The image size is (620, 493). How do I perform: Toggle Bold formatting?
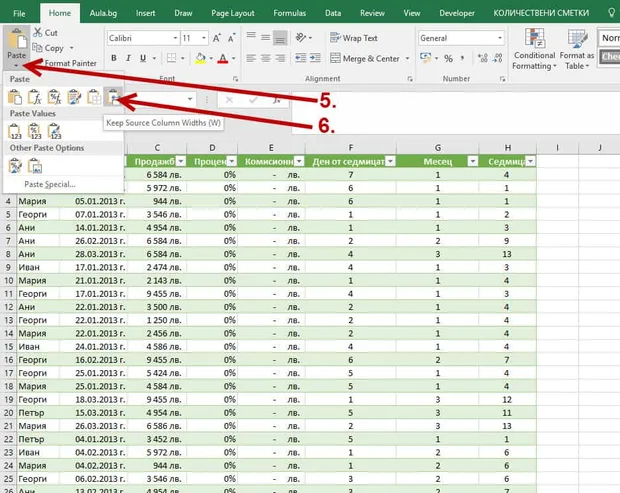(x=114, y=59)
